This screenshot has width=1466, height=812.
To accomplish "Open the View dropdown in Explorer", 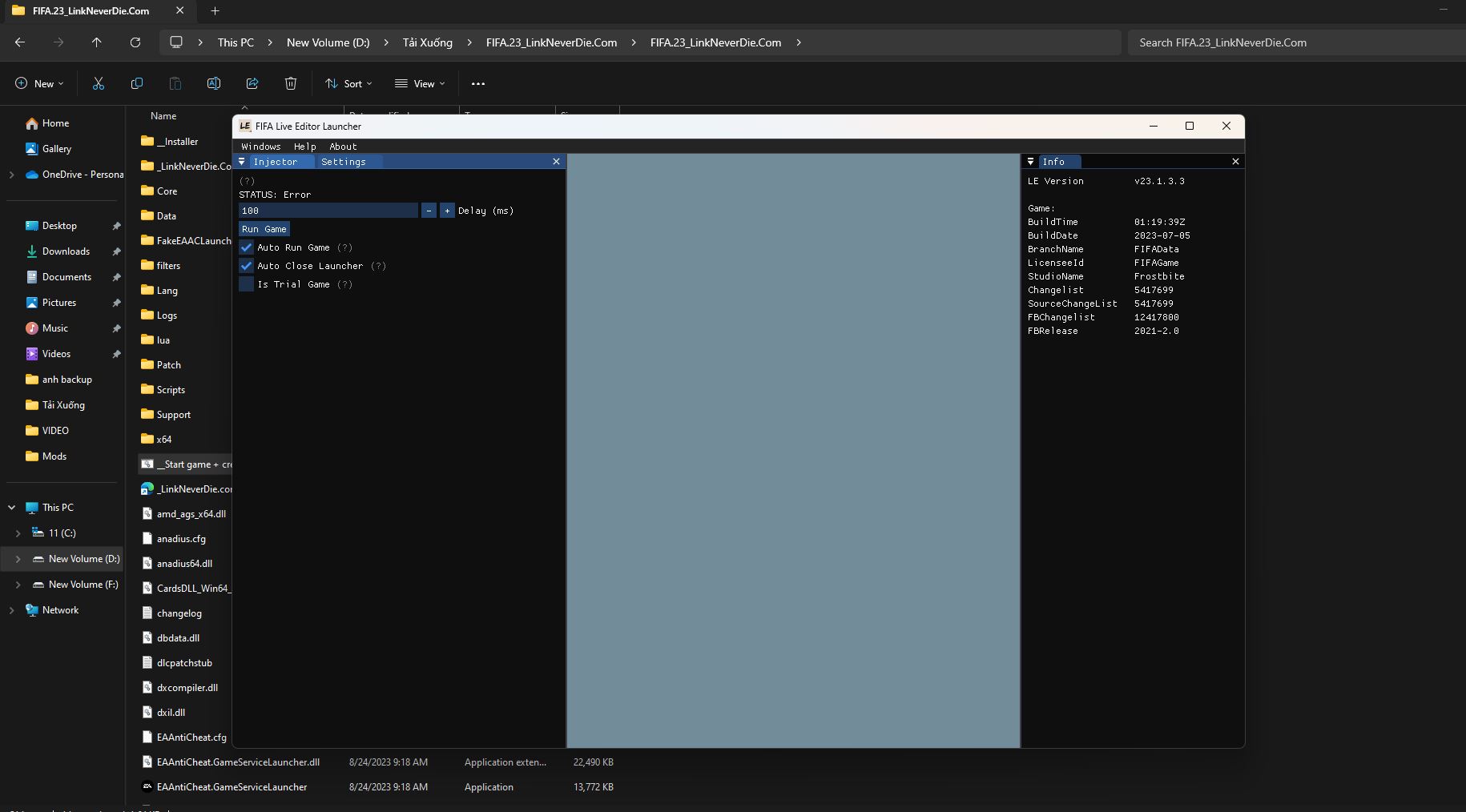I will [420, 83].
